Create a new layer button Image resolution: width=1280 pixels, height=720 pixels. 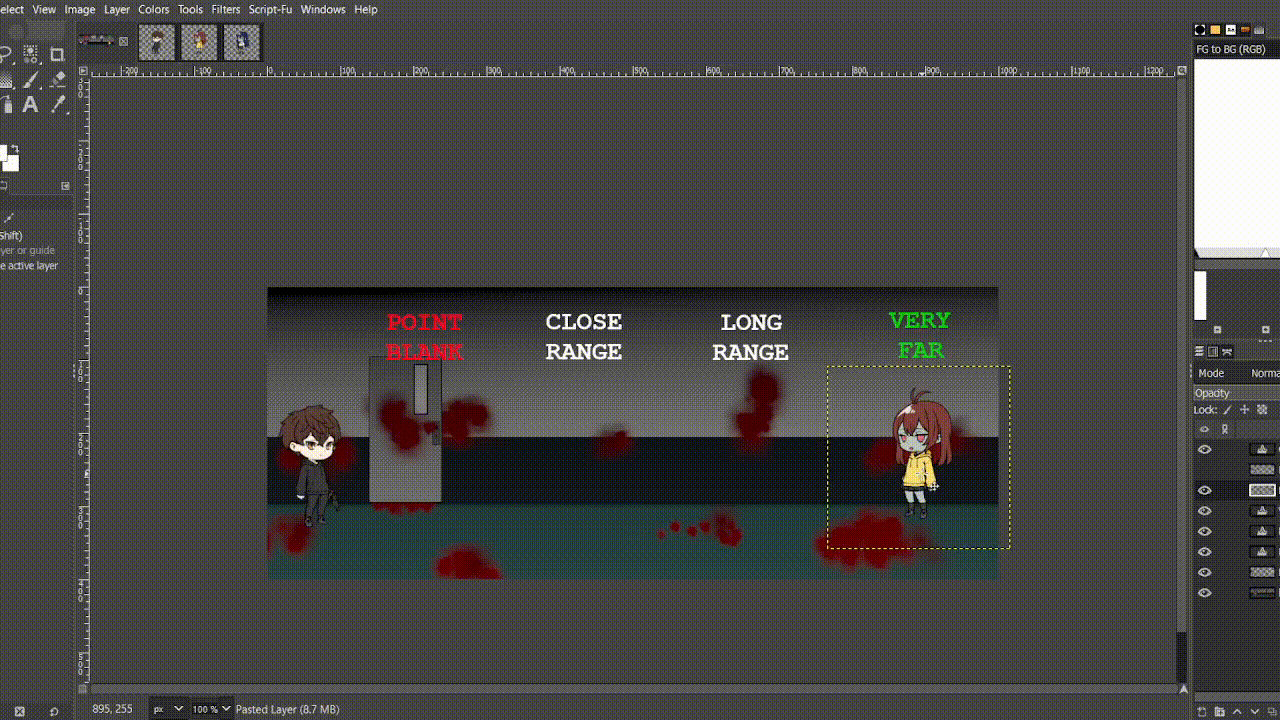coord(1203,711)
